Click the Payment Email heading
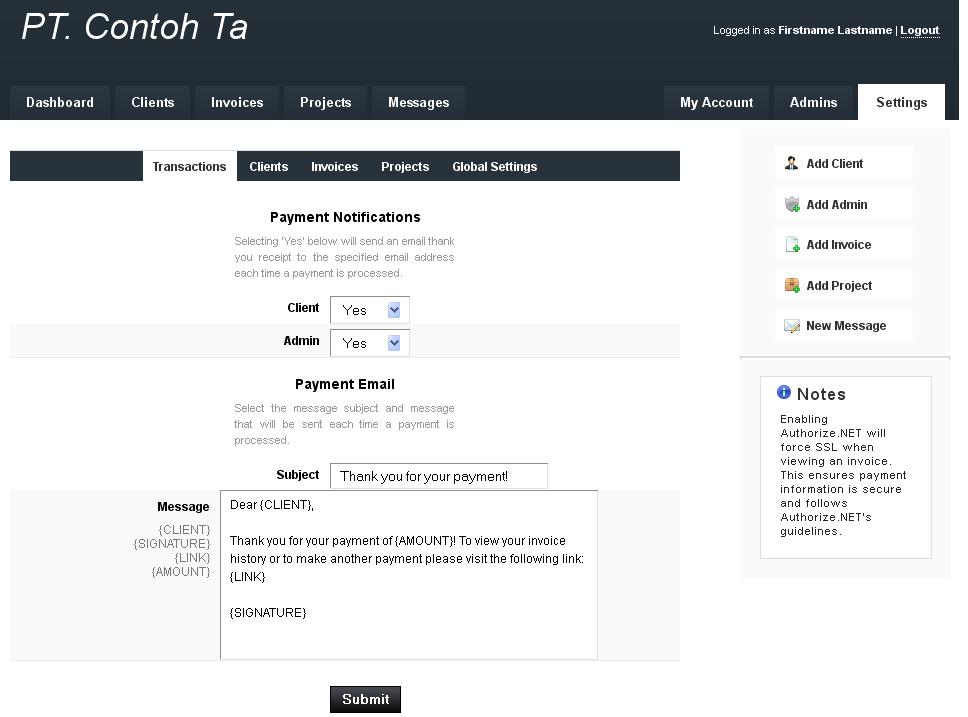968x717 pixels. pyautogui.click(x=345, y=384)
